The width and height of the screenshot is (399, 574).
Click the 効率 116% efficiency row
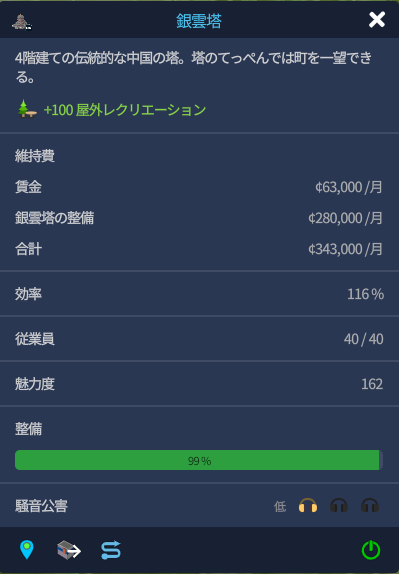pos(199,294)
